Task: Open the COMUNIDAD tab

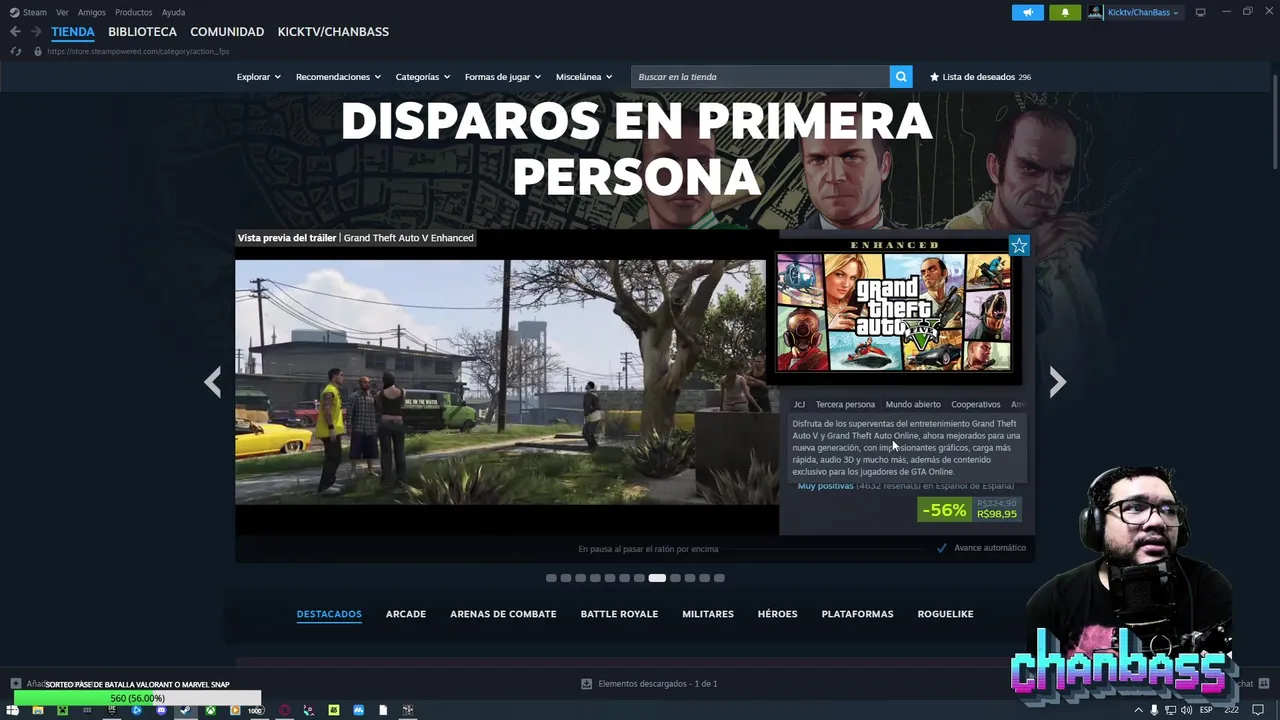Action: tap(227, 32)
